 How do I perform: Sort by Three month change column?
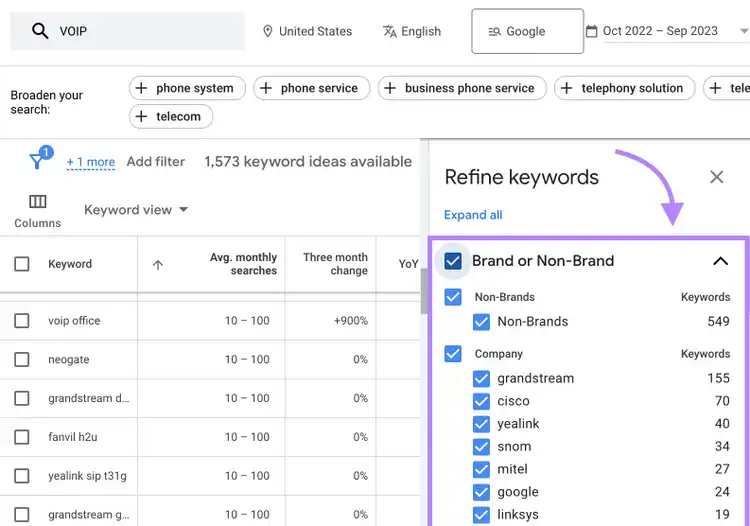pyautogui.click(x=335, y=264)
